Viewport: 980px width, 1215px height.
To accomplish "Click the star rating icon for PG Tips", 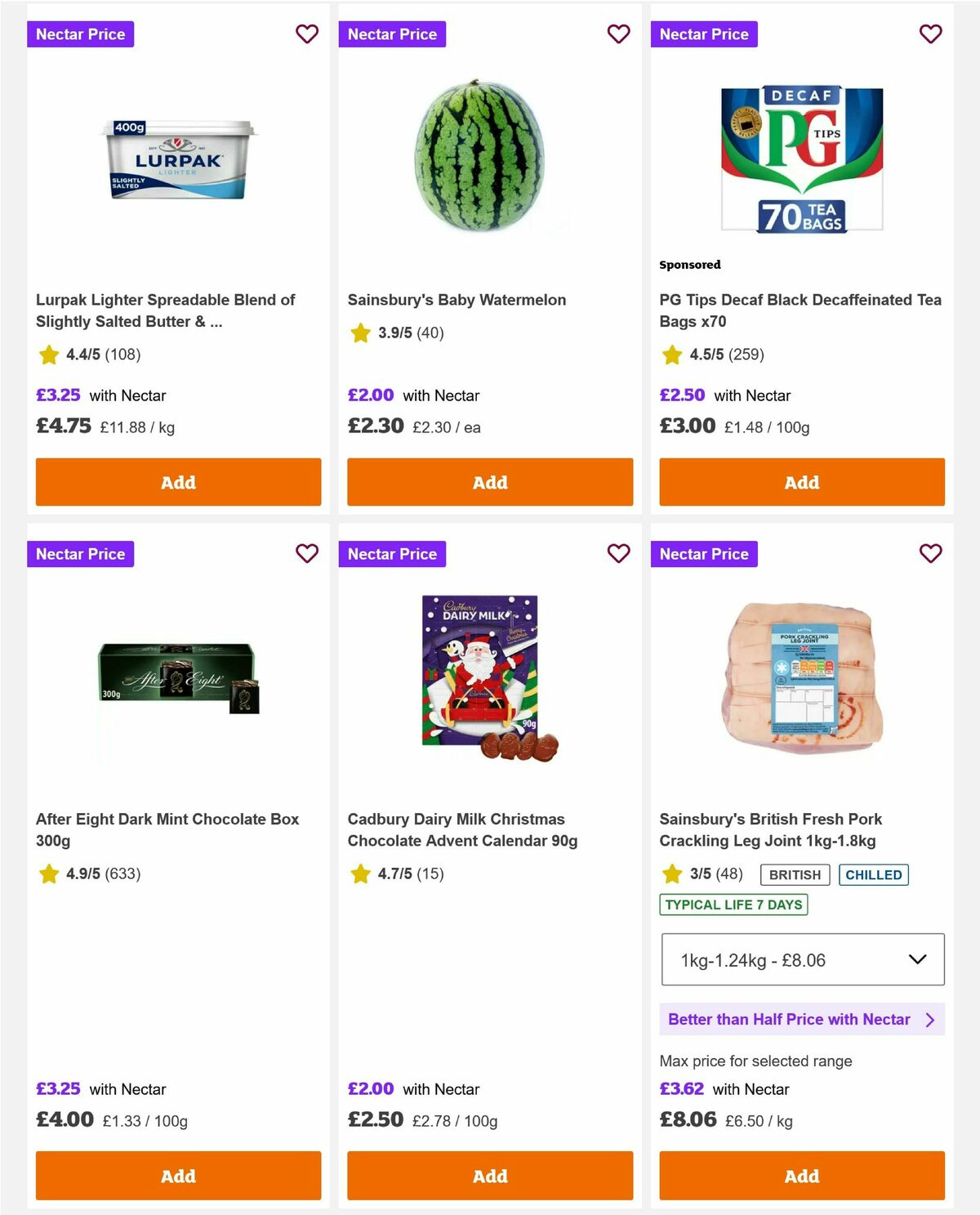I will coord(671,355).
